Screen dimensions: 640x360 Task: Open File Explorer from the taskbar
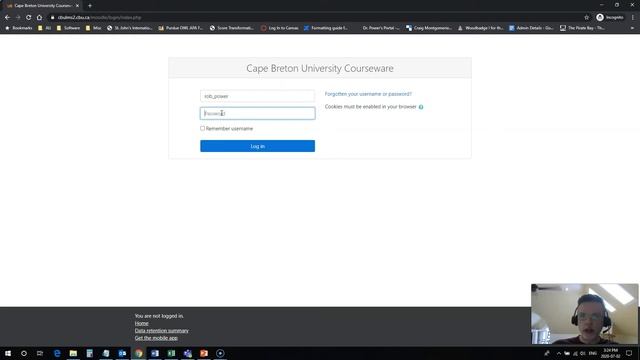click(73, 353)
